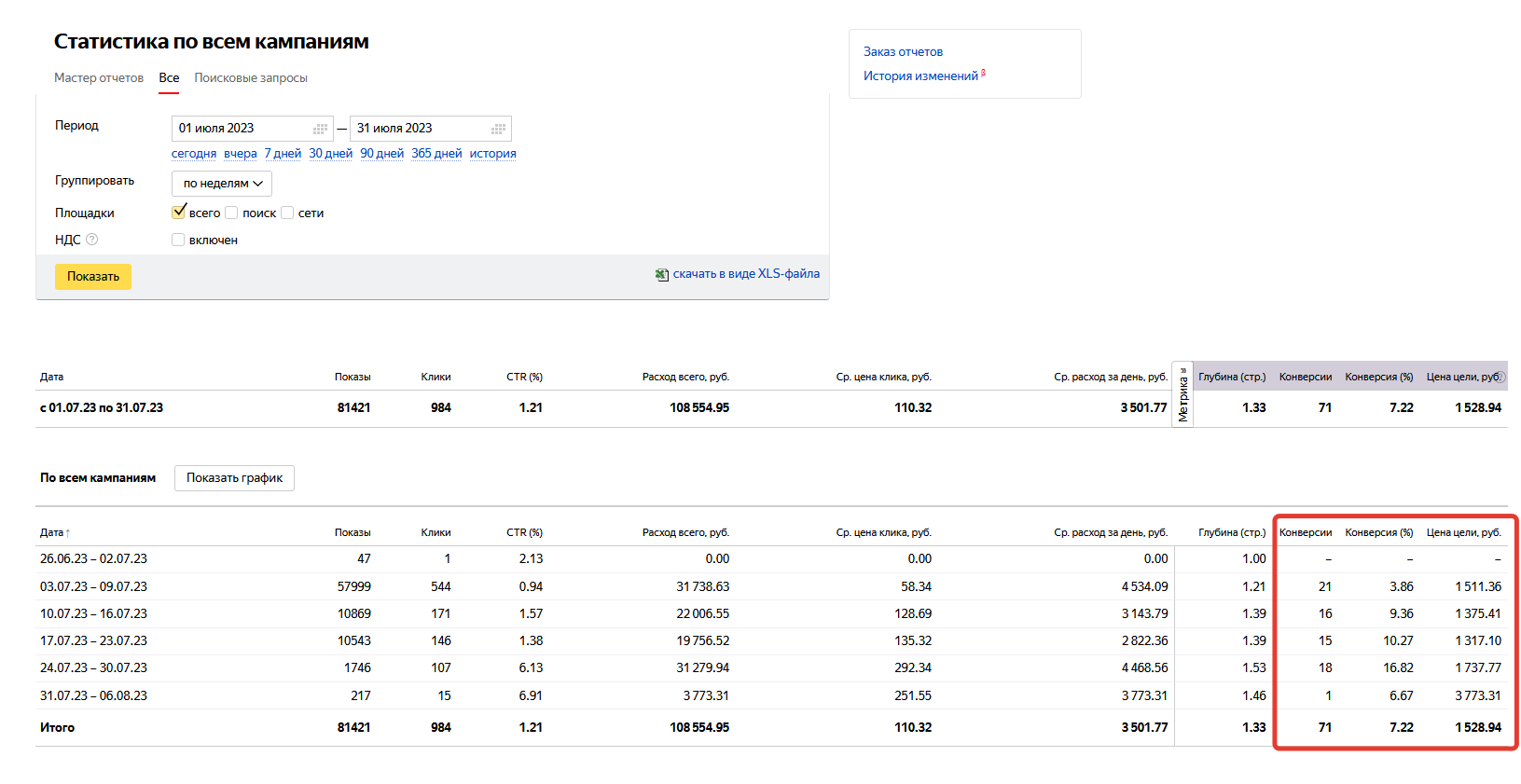Click the НДС help question mark icon
Screen dimensions: 1521x784
pos(91,240)
